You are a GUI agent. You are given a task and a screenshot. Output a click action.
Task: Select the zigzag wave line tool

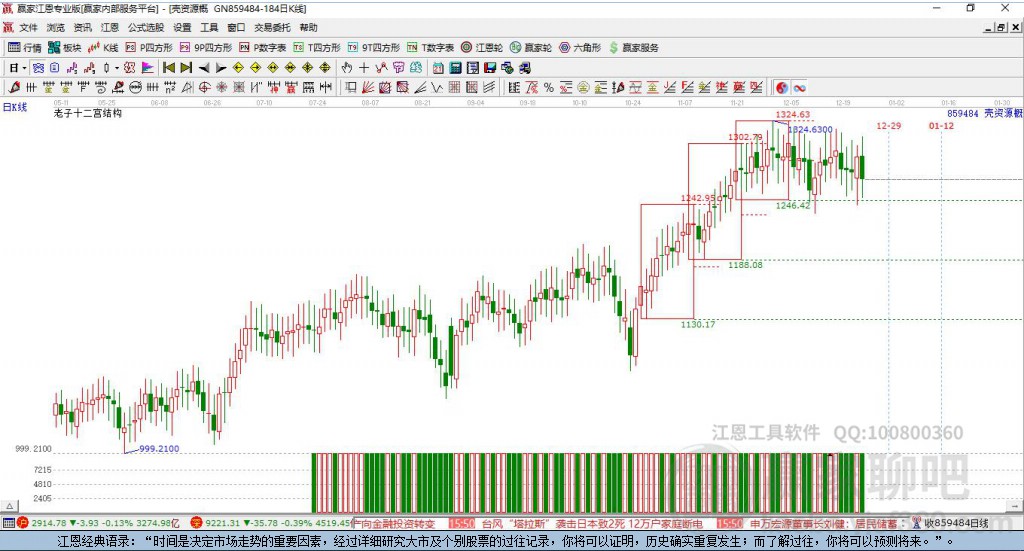click(438, 87)
